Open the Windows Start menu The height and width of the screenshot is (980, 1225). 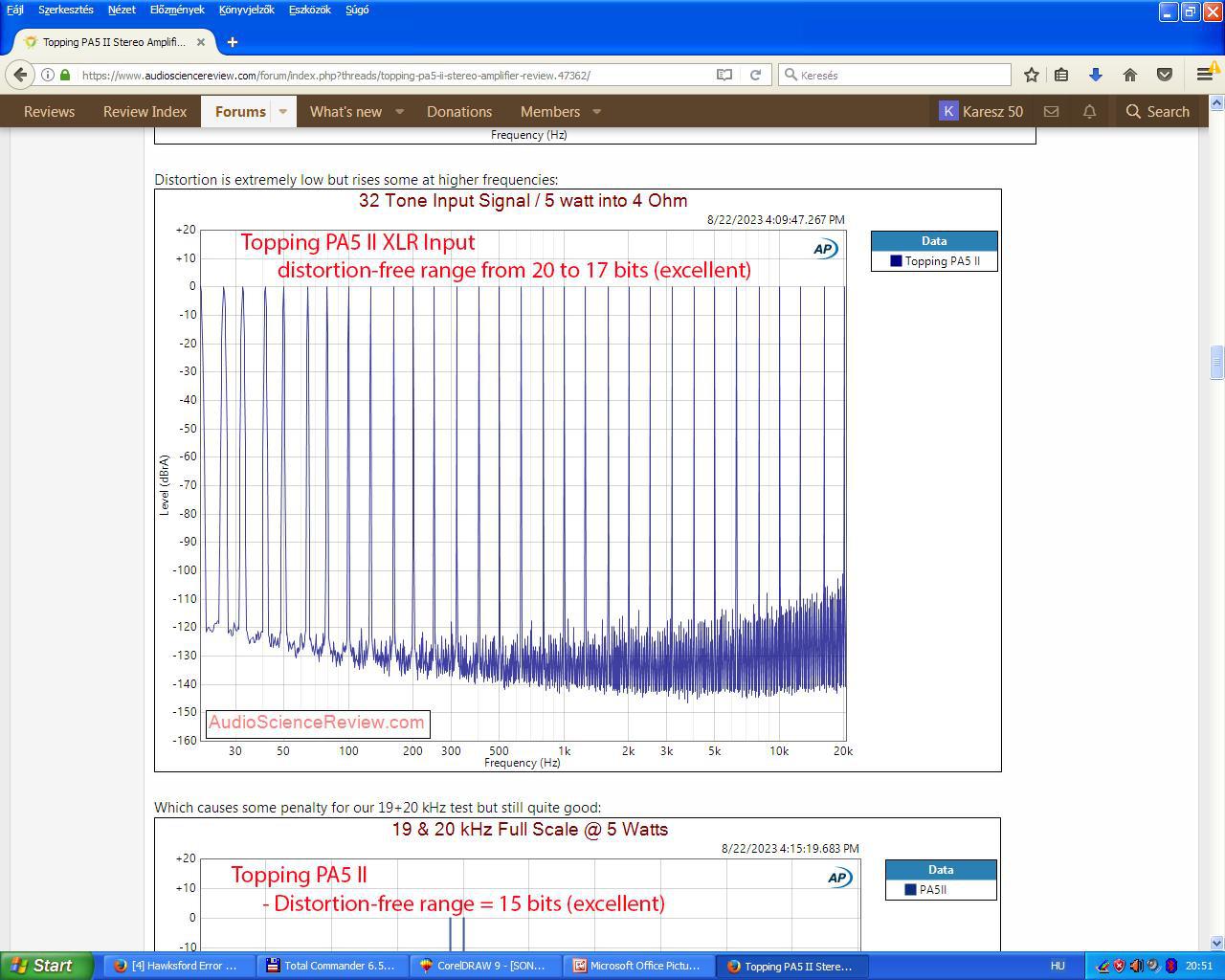click(x=47, y=966)
